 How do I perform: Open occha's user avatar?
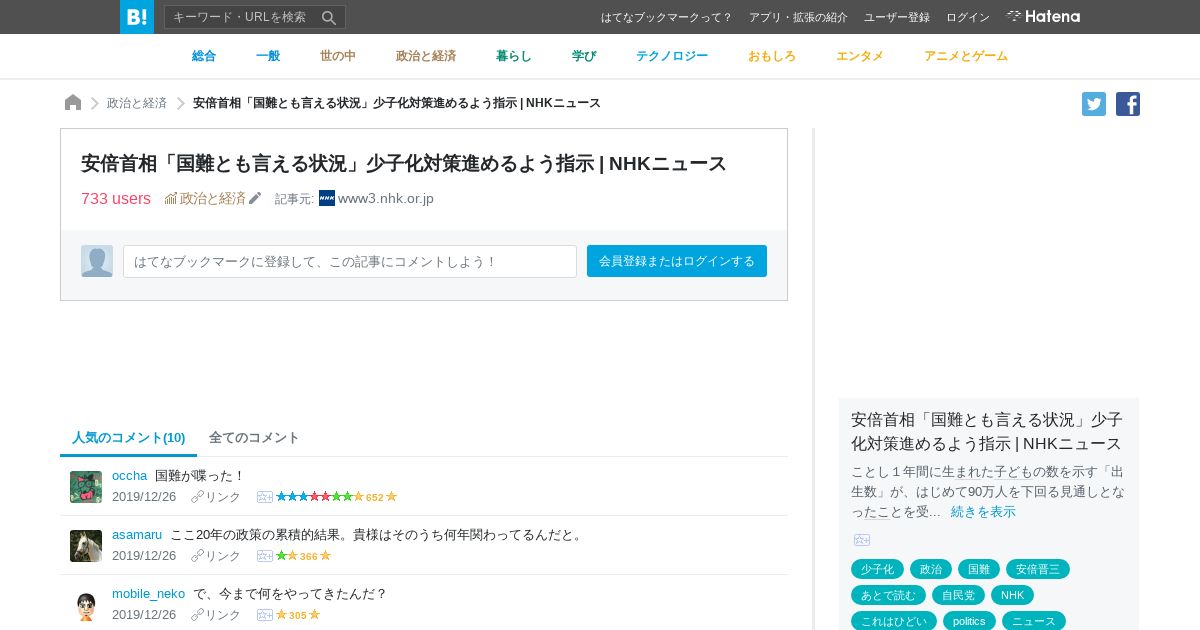[x=86, y=487]
